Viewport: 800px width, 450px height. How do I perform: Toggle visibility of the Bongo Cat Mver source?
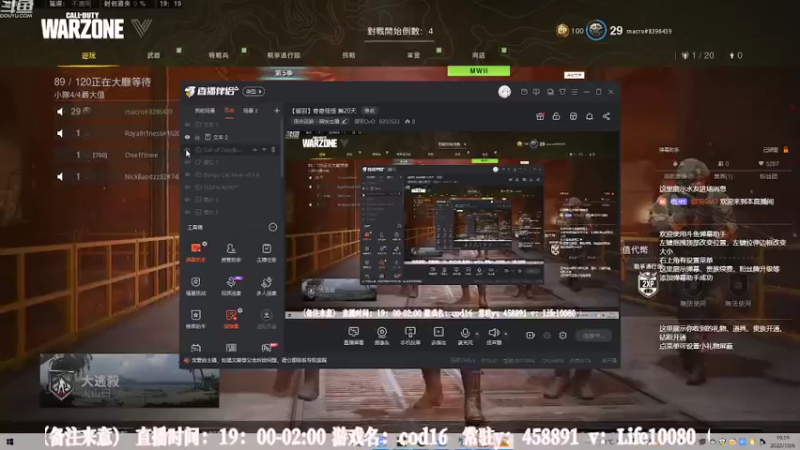click(x=187, y=174)
